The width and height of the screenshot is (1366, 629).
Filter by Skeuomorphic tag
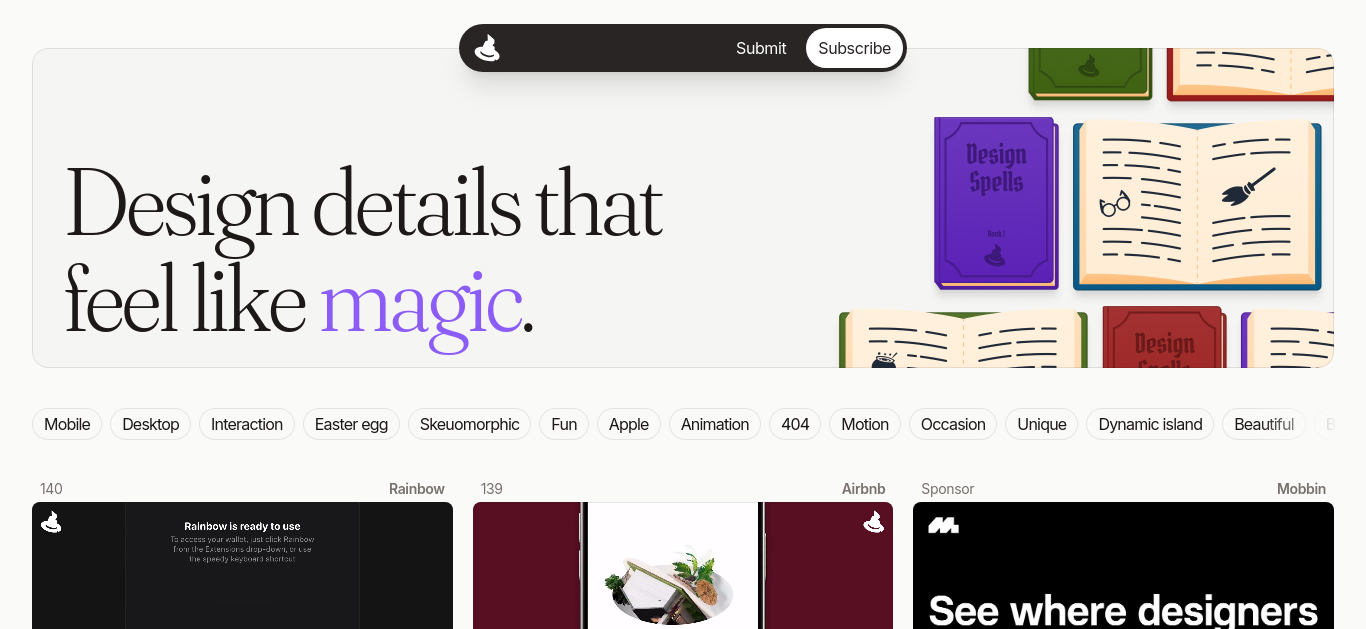point(469,424)
